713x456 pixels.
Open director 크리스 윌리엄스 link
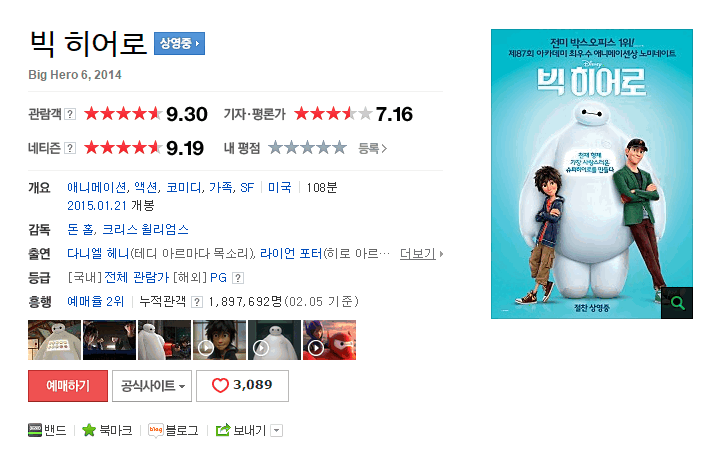(x=146, y=229)
